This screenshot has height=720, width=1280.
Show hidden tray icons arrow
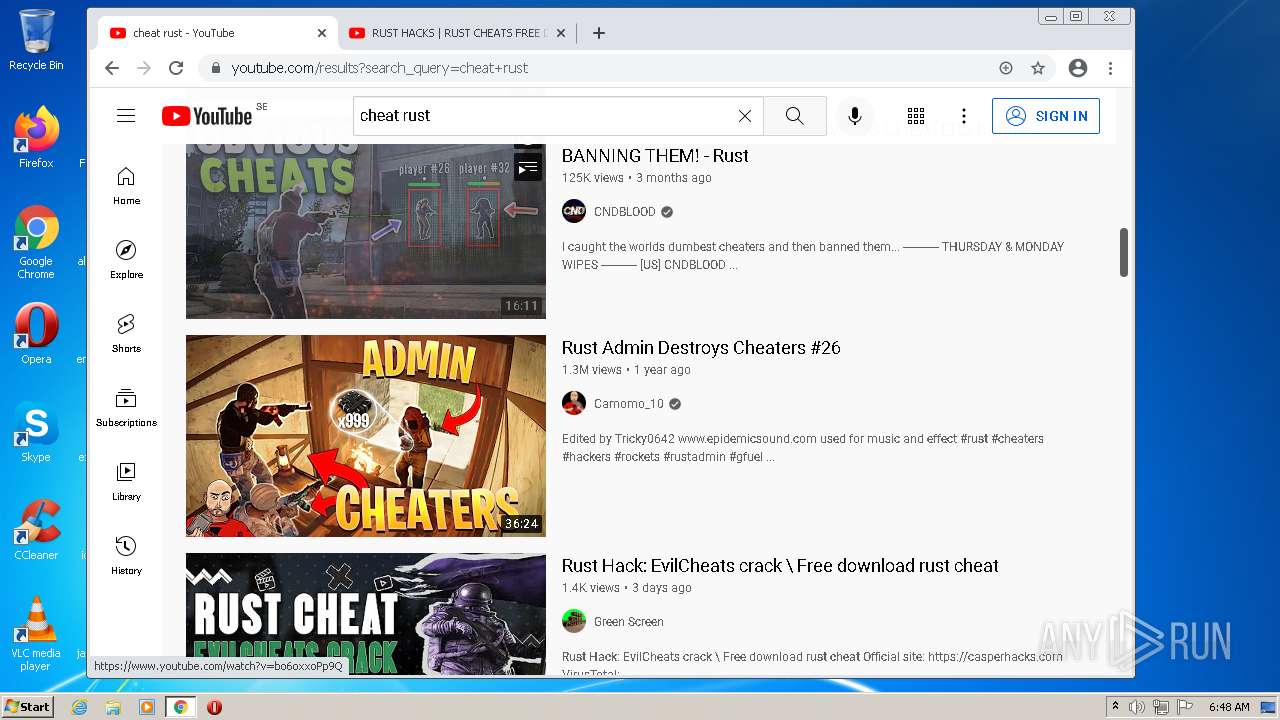click(1115, 707)
